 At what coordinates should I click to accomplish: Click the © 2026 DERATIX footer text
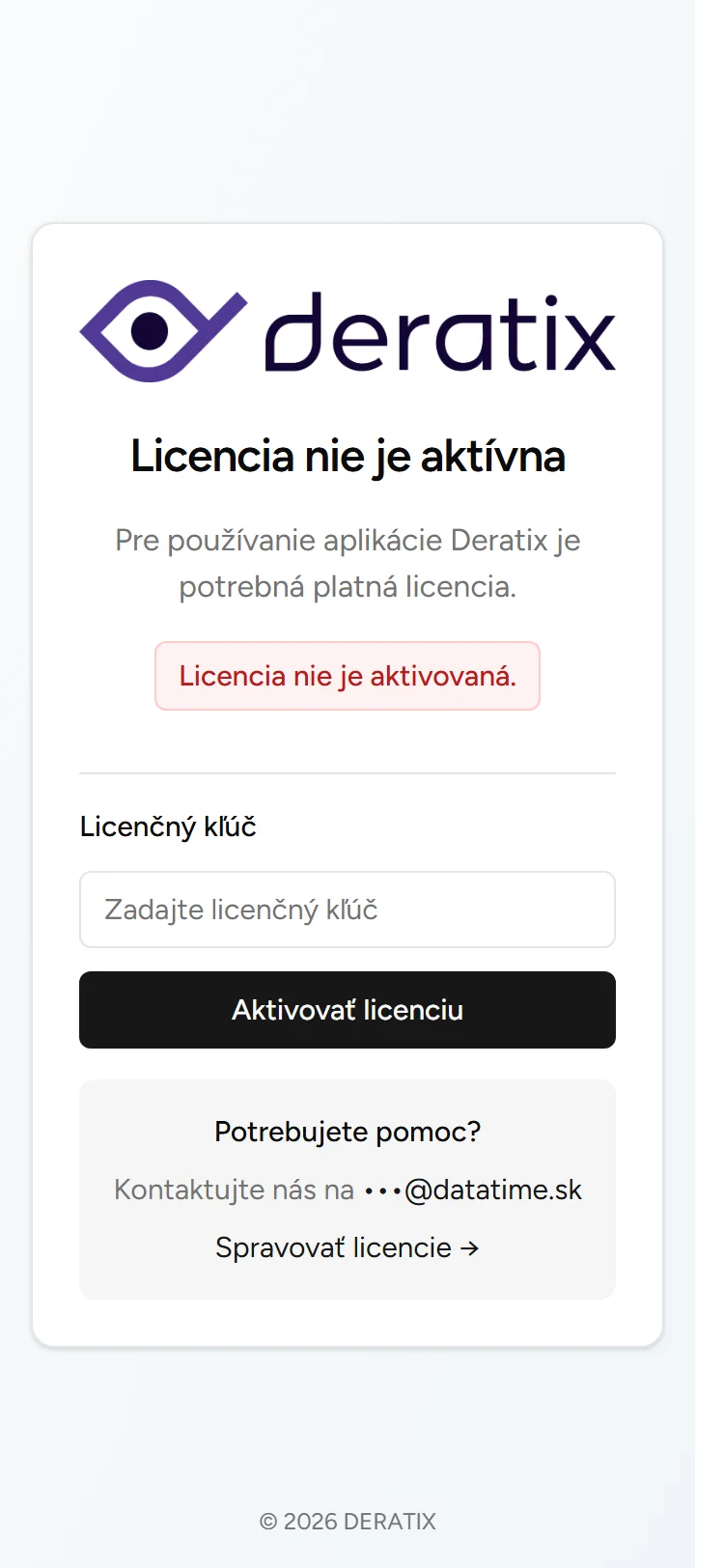(348, 1522)
